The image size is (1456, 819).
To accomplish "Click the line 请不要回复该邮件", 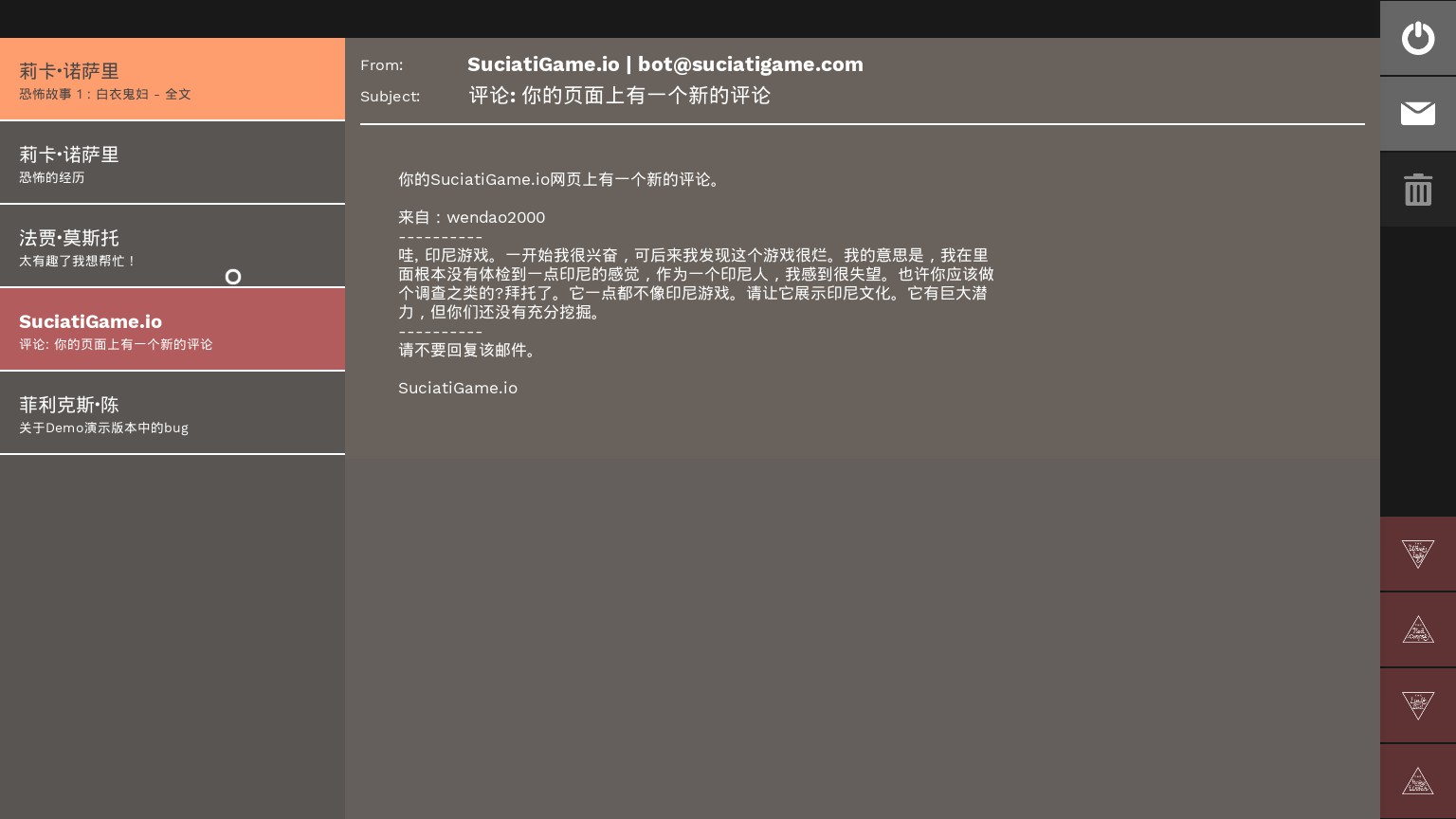I will click(469, 350).
